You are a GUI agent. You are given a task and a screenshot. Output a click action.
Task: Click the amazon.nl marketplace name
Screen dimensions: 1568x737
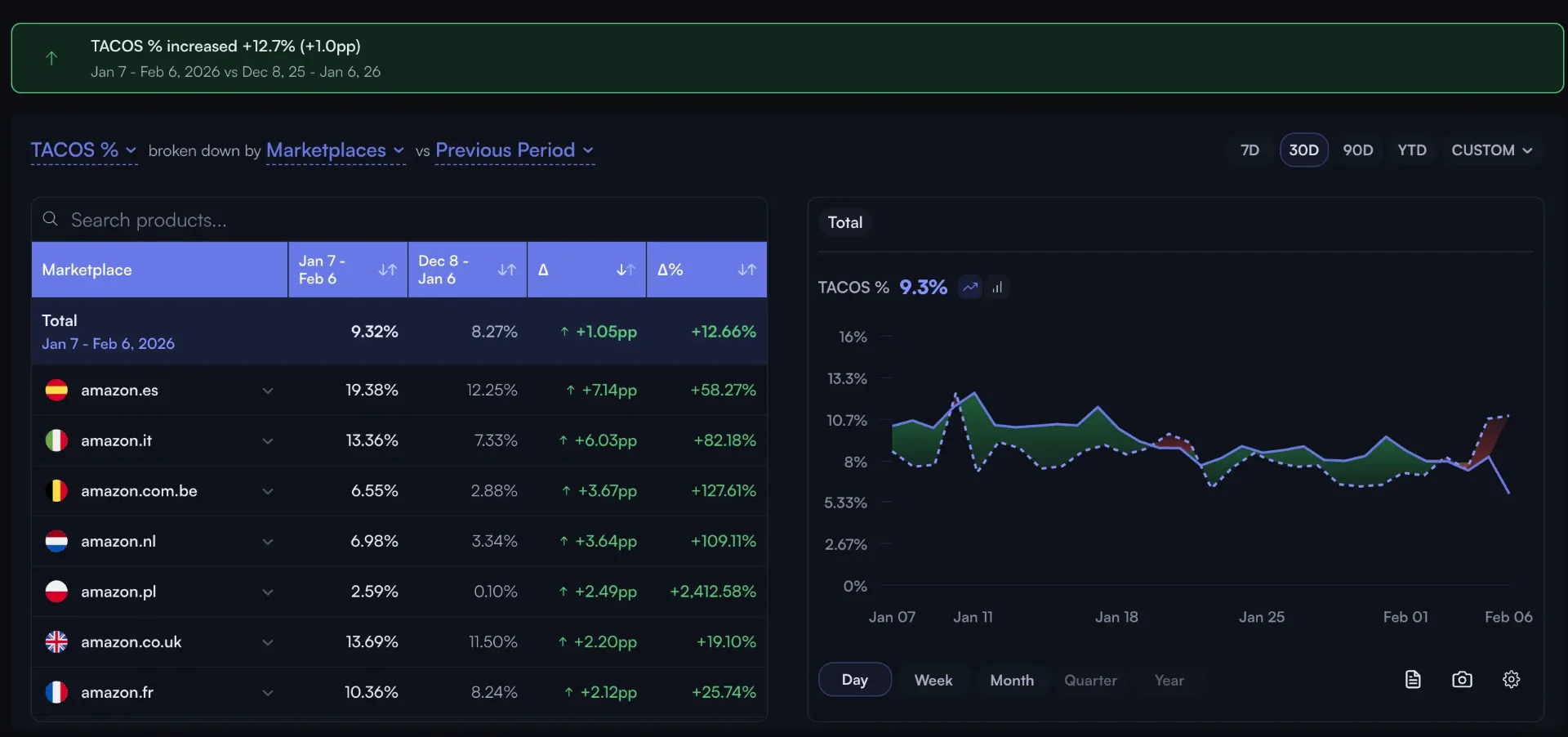point(118,541)
